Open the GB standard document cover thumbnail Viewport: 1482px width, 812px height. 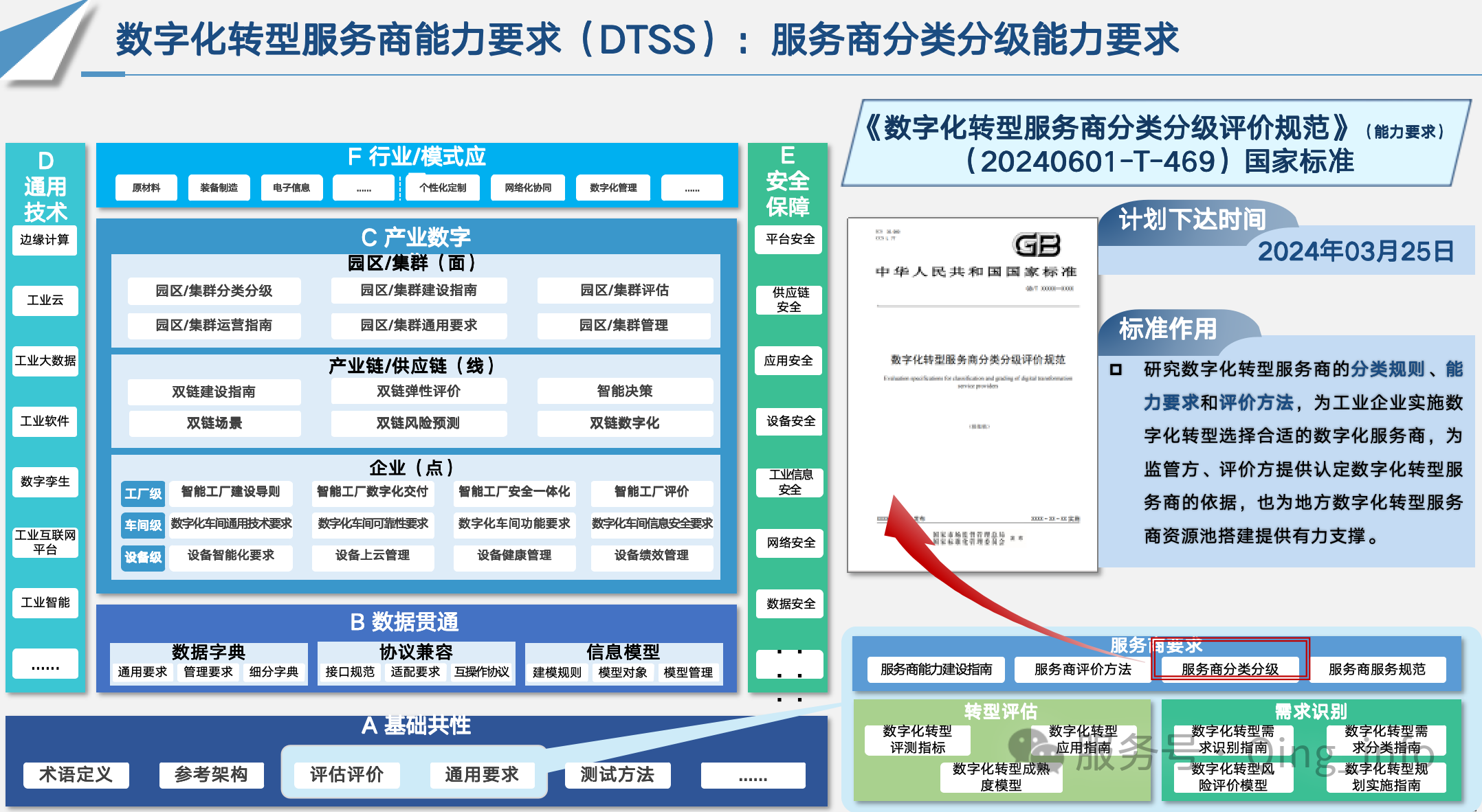(972, 395)
